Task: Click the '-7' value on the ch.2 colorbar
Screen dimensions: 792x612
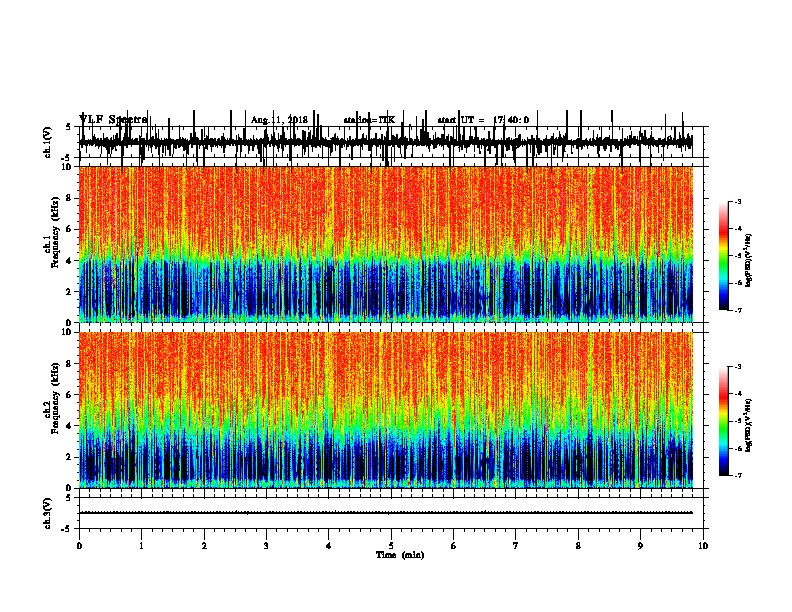Action: (738, 476)
